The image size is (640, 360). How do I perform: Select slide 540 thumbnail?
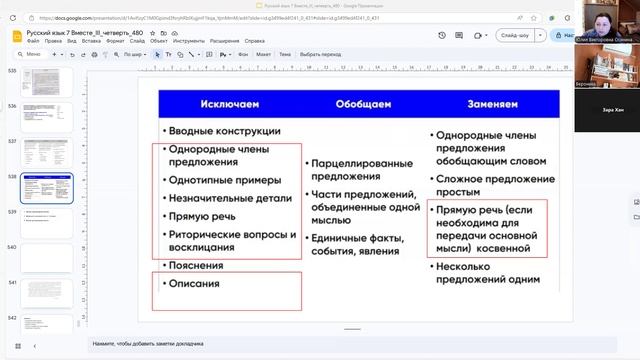47,259
